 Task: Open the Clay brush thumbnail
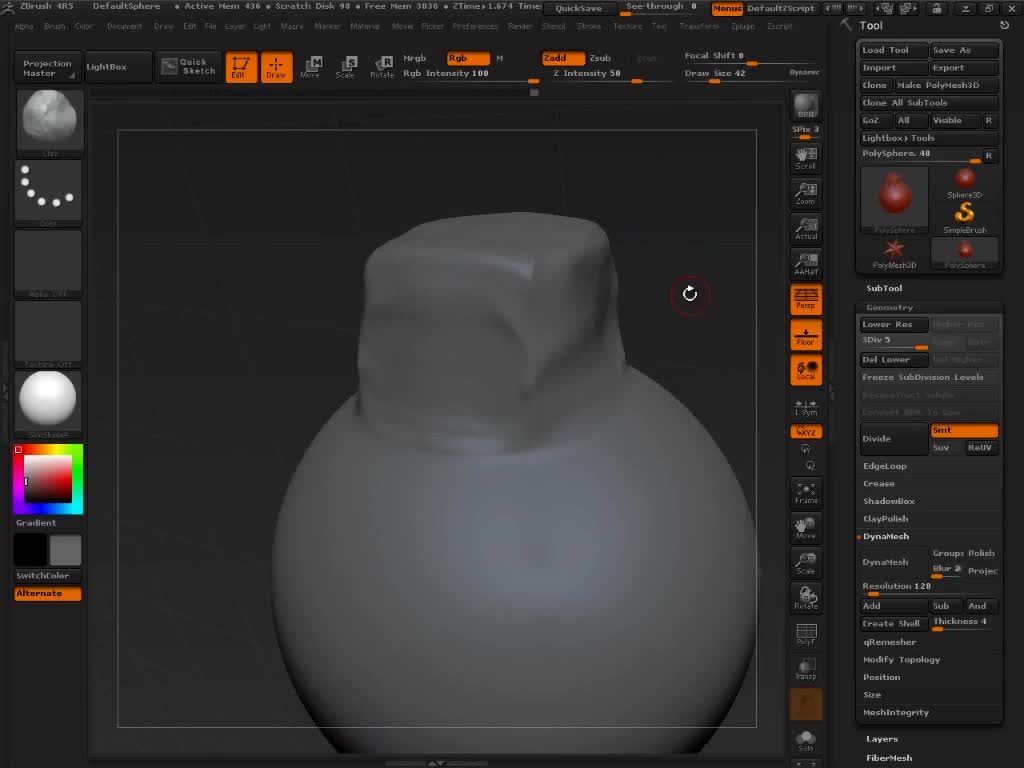49,123
